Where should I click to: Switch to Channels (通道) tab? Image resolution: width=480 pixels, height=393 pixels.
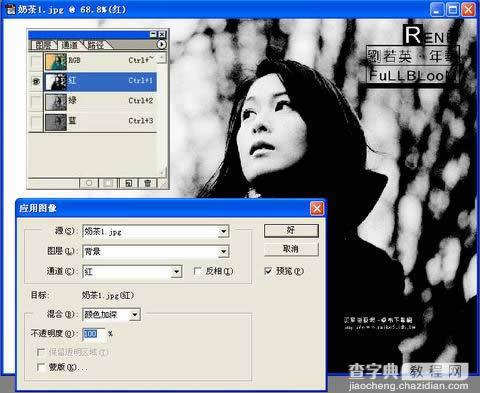69,45
